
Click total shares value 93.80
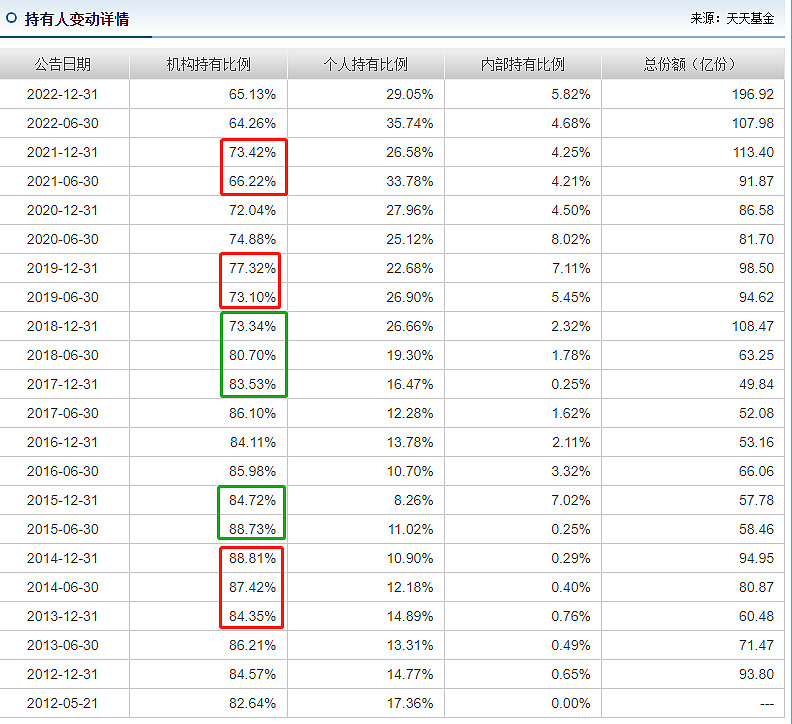point(756,674)
